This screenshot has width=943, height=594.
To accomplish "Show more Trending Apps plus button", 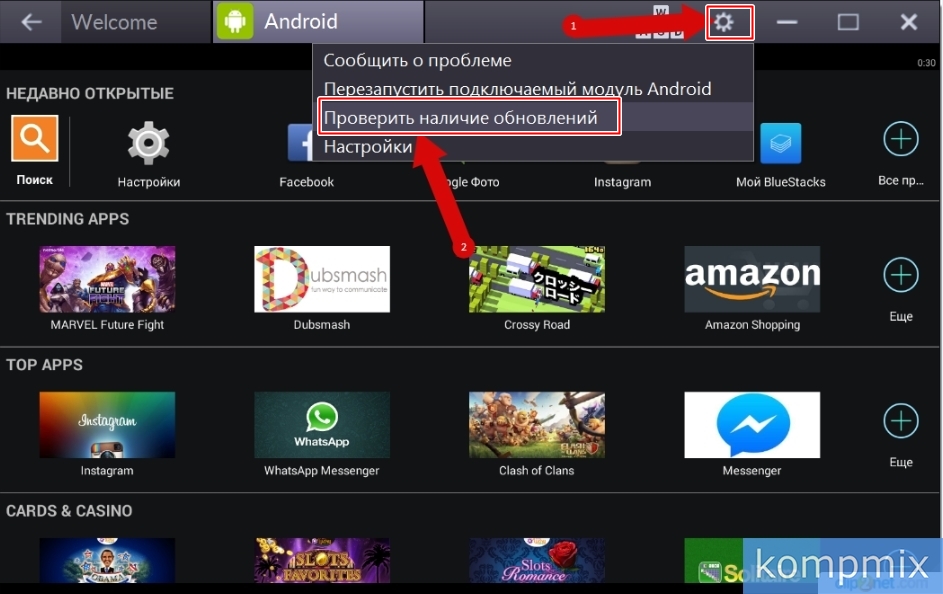I will [x=901, y=275].
